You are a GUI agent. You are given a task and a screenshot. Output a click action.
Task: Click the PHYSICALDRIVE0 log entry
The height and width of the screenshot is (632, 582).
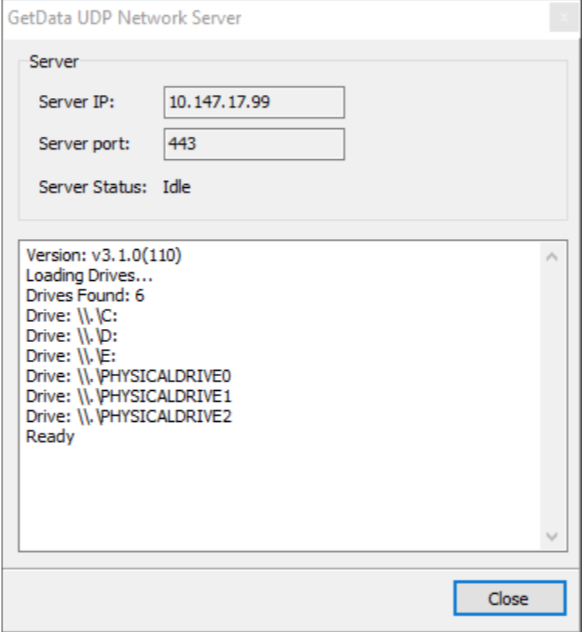click(129, 376)
